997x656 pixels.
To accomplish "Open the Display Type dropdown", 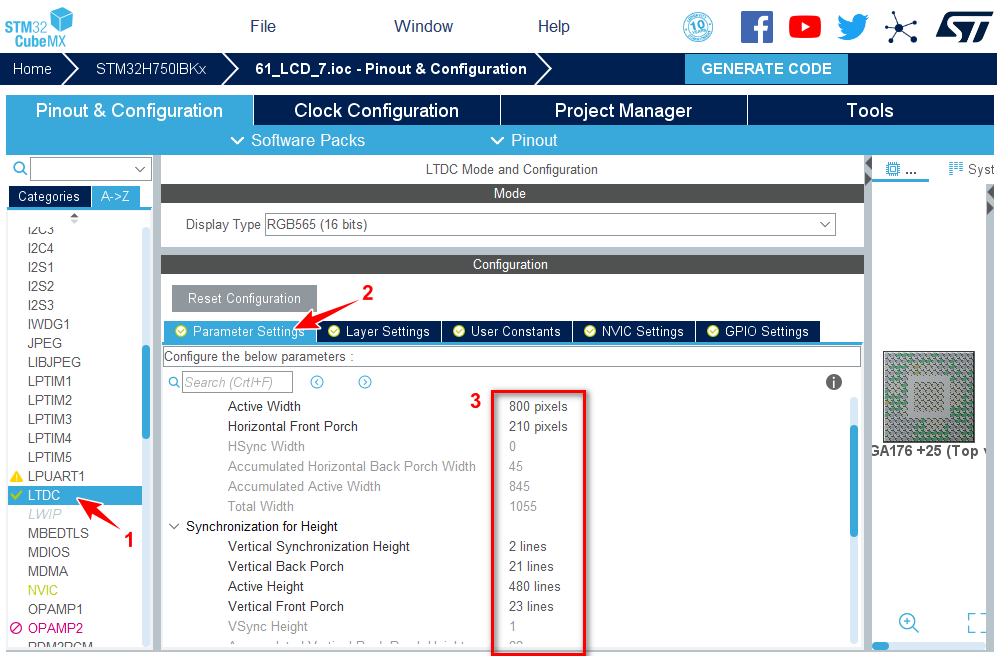I will (826, 225).
